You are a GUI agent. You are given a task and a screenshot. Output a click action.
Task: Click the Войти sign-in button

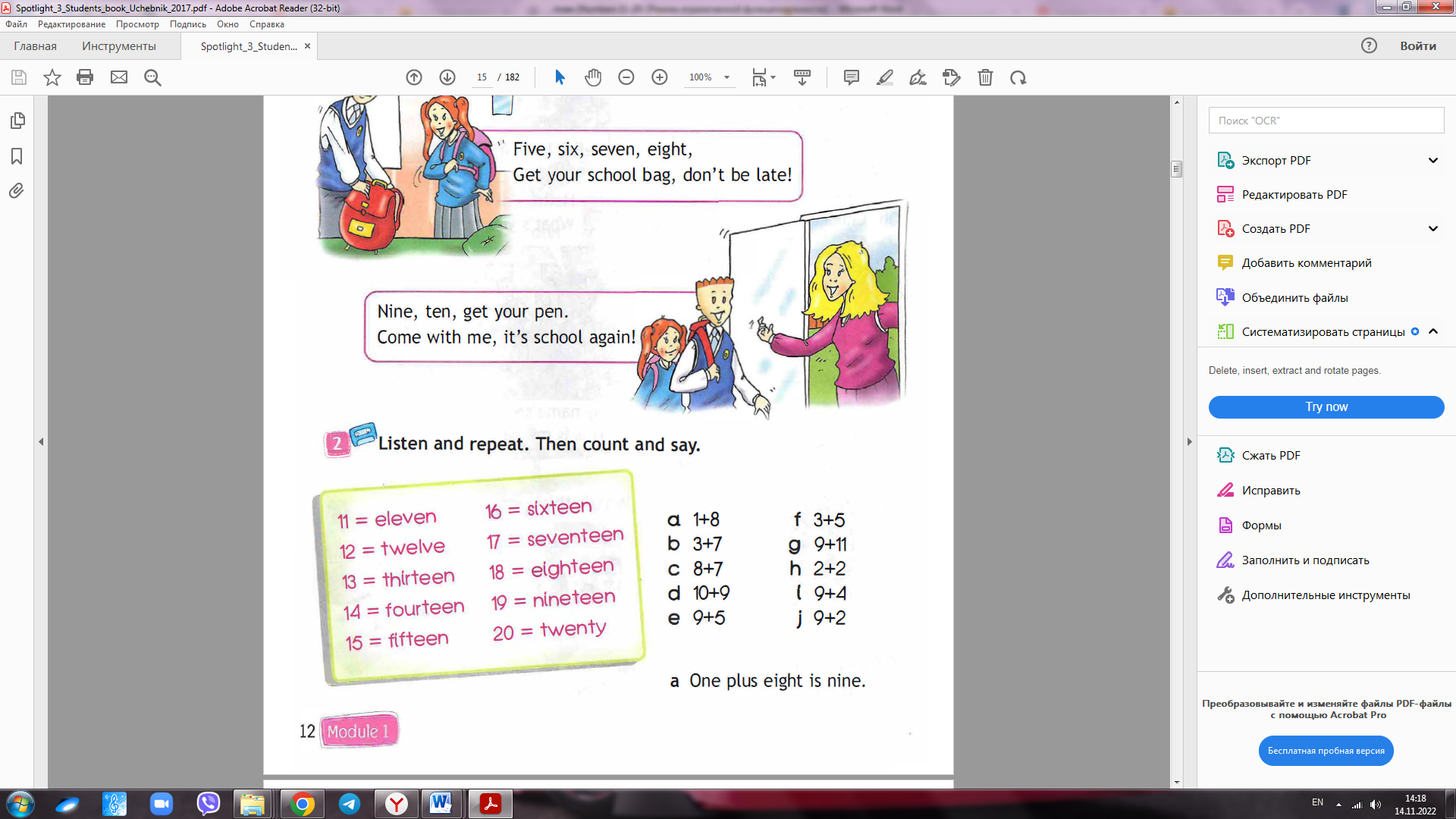pos(1418,45)
